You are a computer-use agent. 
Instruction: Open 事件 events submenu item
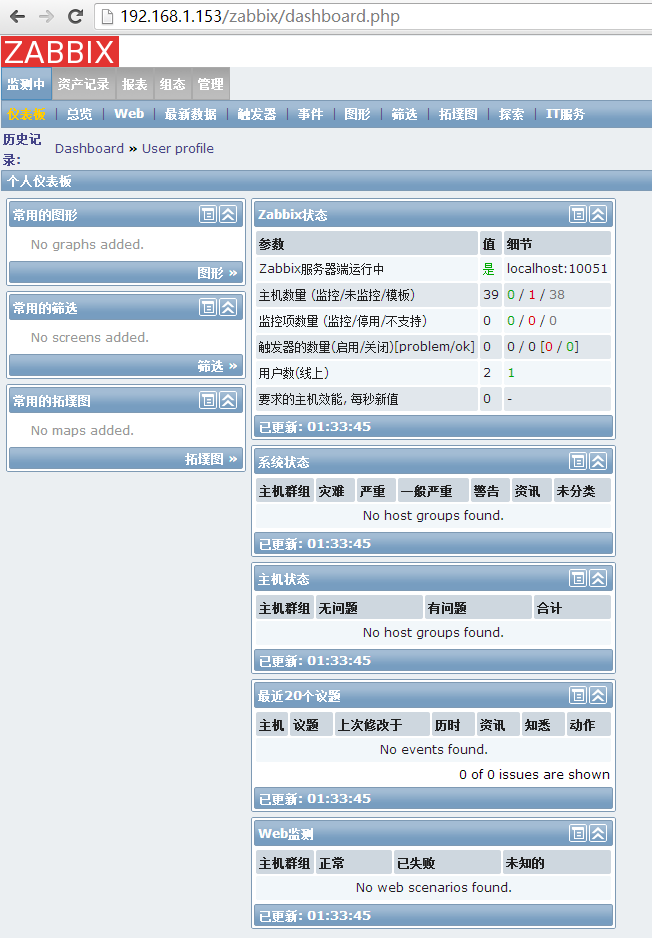click(x=310, y=114)
